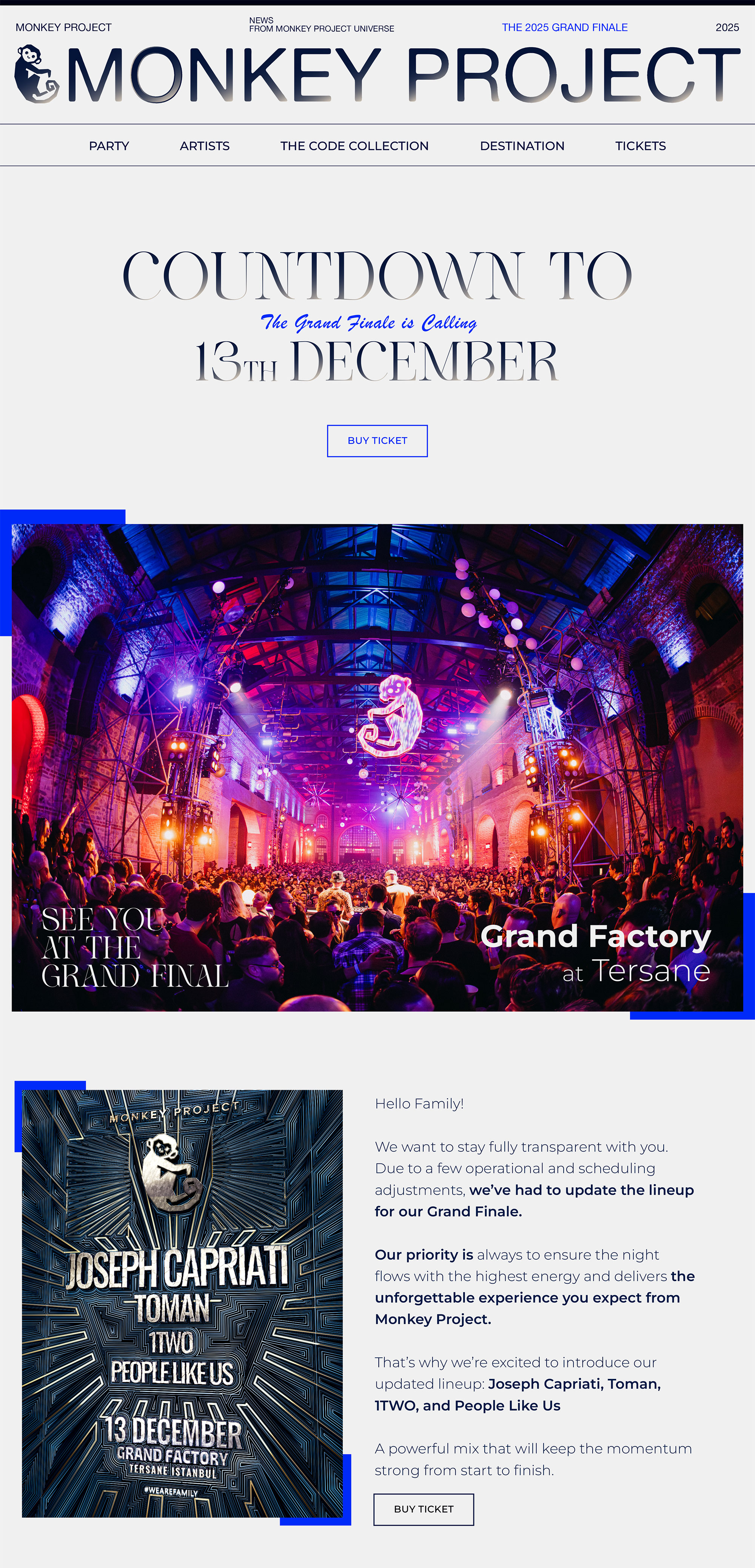Click the MONKEY PROJECT small header text

pos(63,28)
